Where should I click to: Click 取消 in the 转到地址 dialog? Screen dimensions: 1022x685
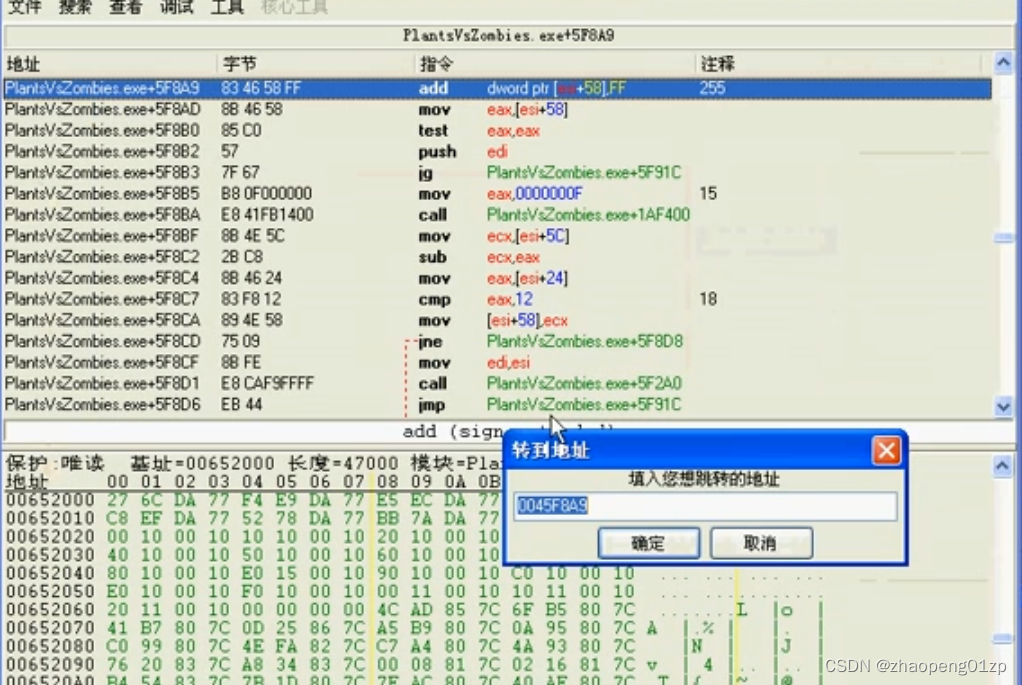761,543
